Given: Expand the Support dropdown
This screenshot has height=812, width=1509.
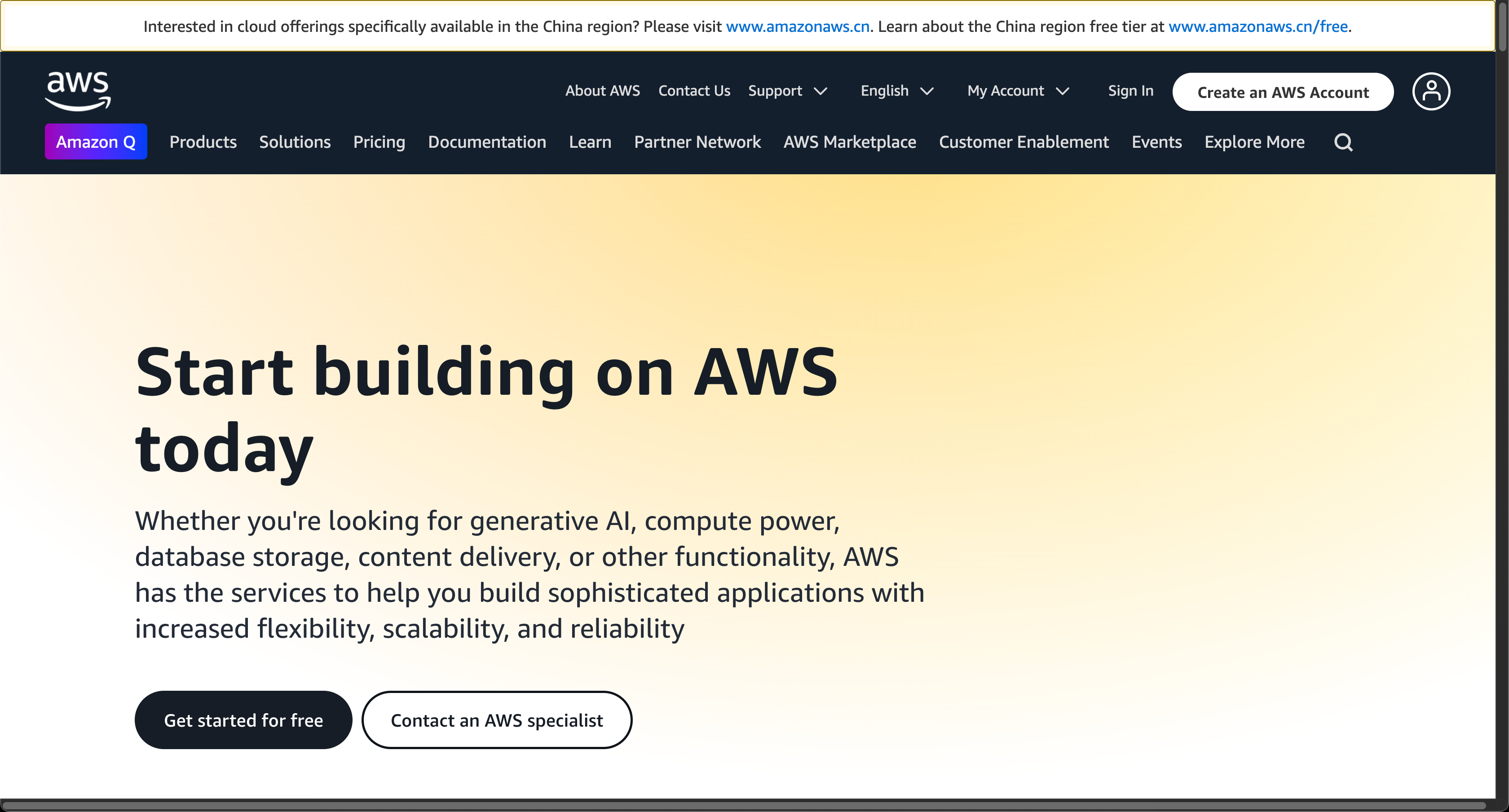Looking at the screenshot, I should 787,91.
